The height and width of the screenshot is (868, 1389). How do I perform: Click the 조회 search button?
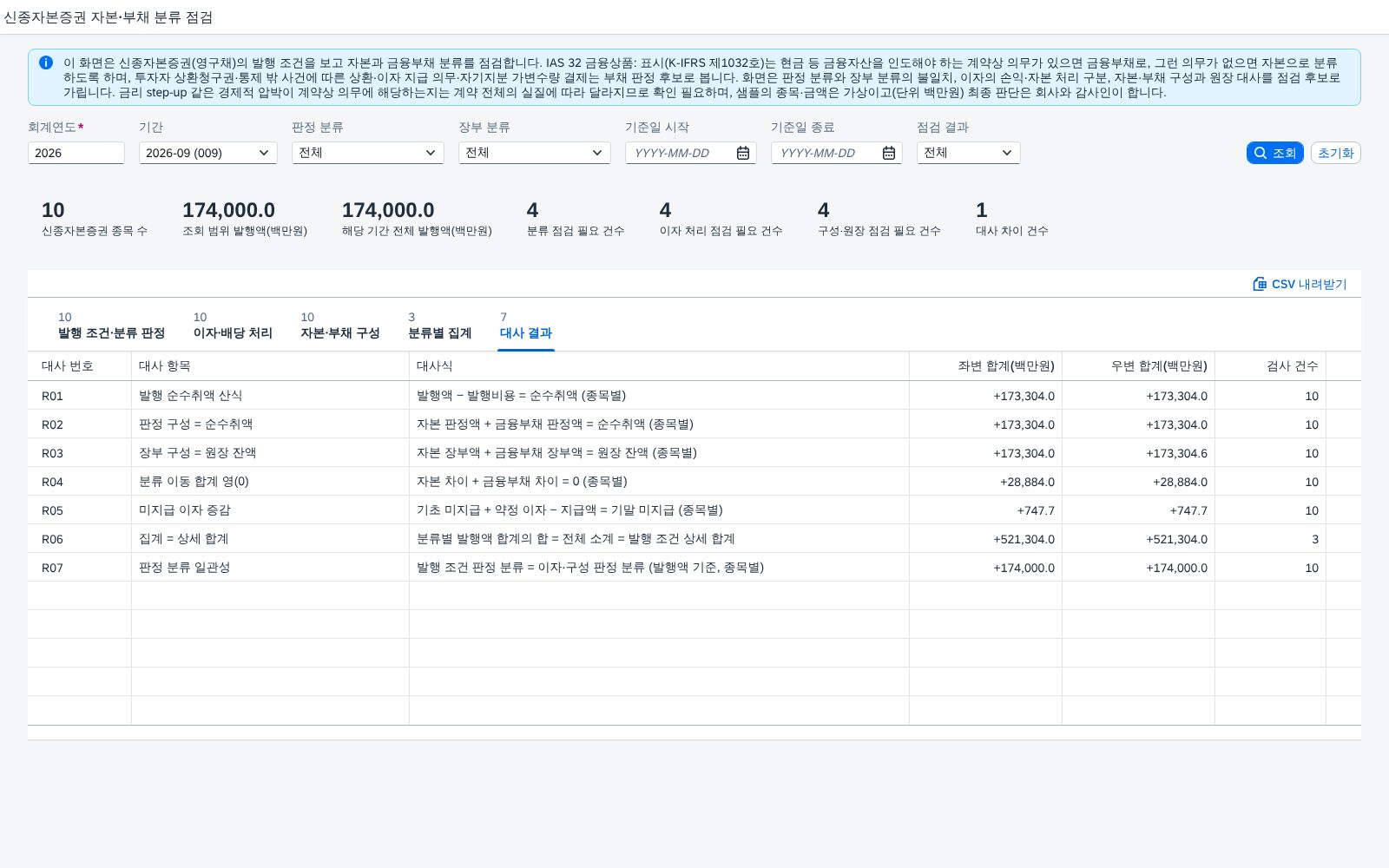(x=1275, y=153)
